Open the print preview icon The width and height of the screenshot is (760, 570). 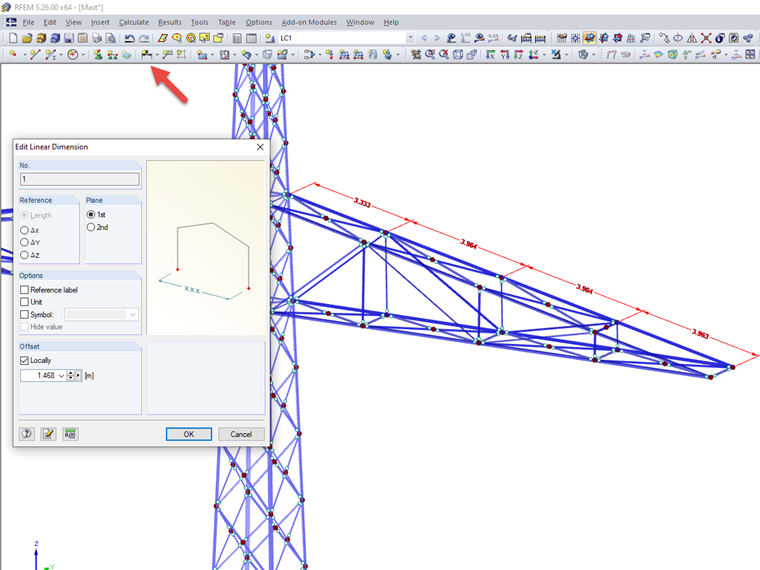[111, 38]
